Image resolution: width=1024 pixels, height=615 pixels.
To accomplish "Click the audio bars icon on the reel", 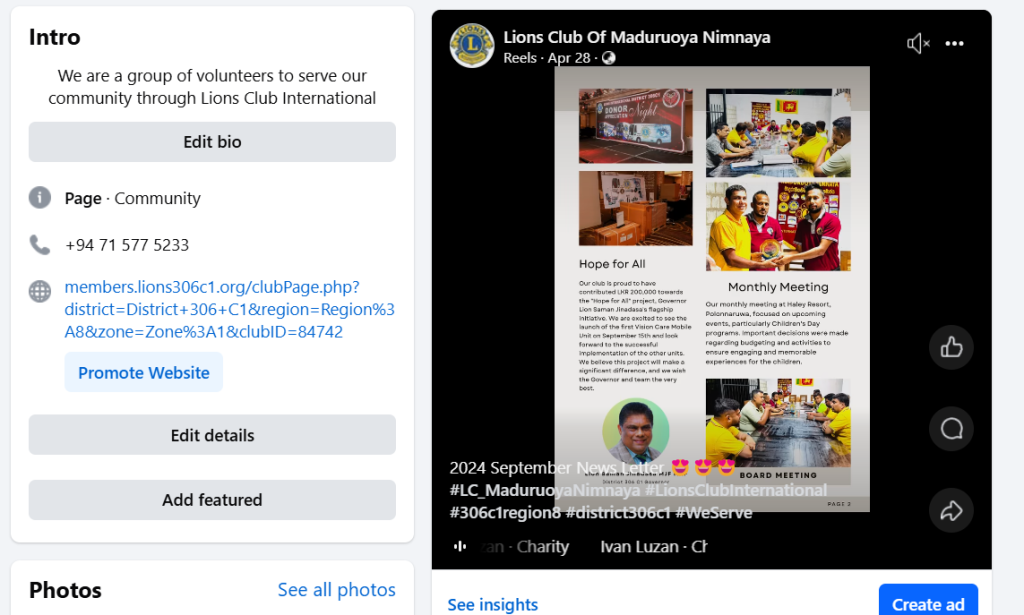I will [x=460, y=546].
